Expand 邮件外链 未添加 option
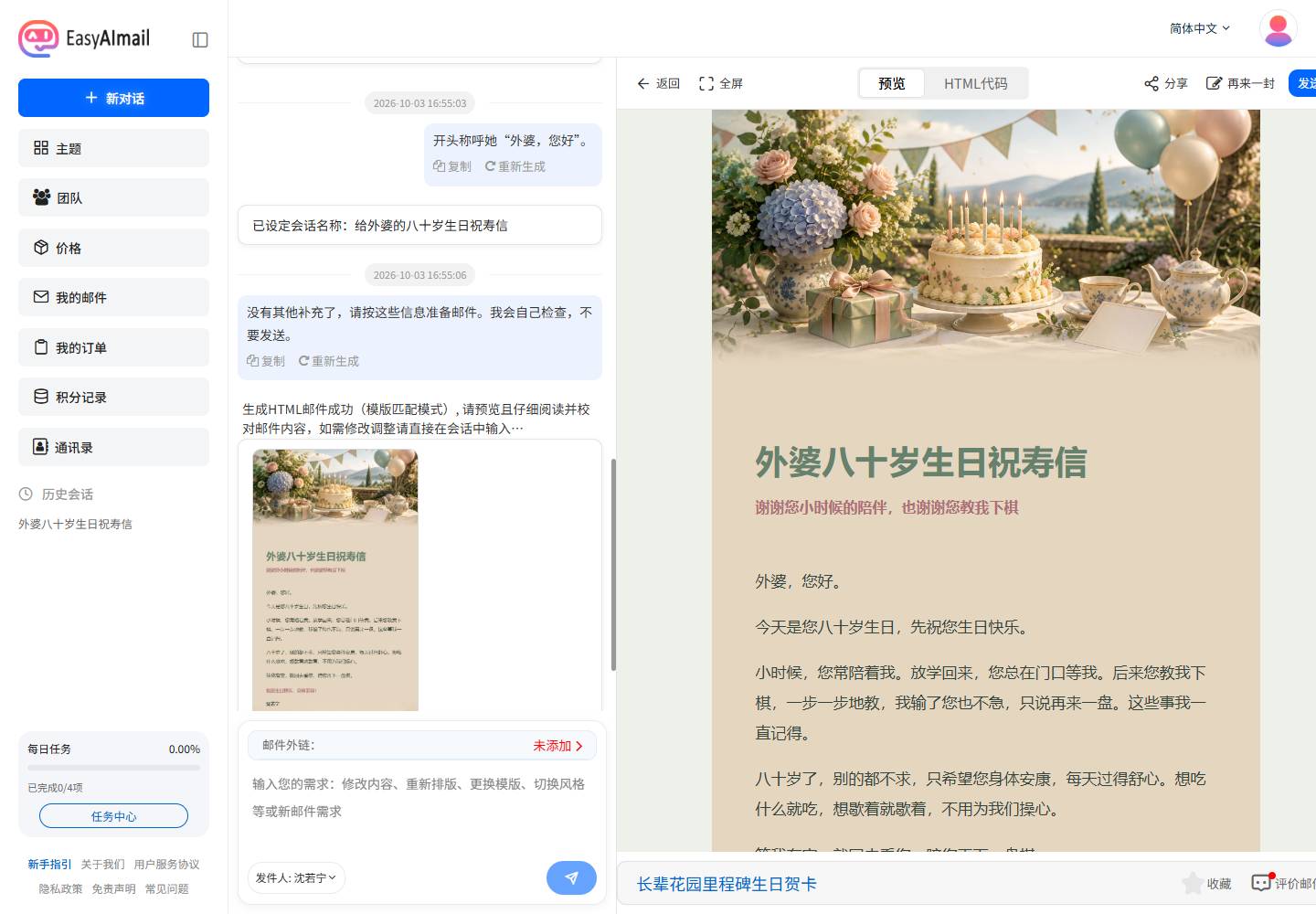 557,746
